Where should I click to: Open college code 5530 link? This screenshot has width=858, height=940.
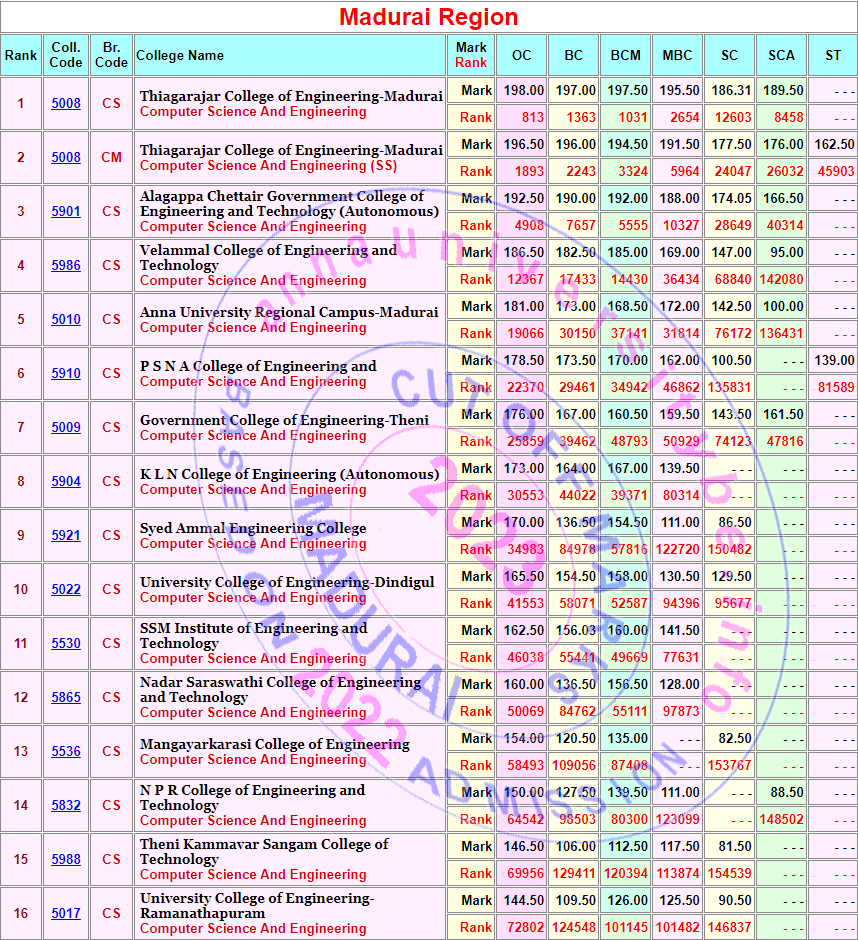click(66, 644)
